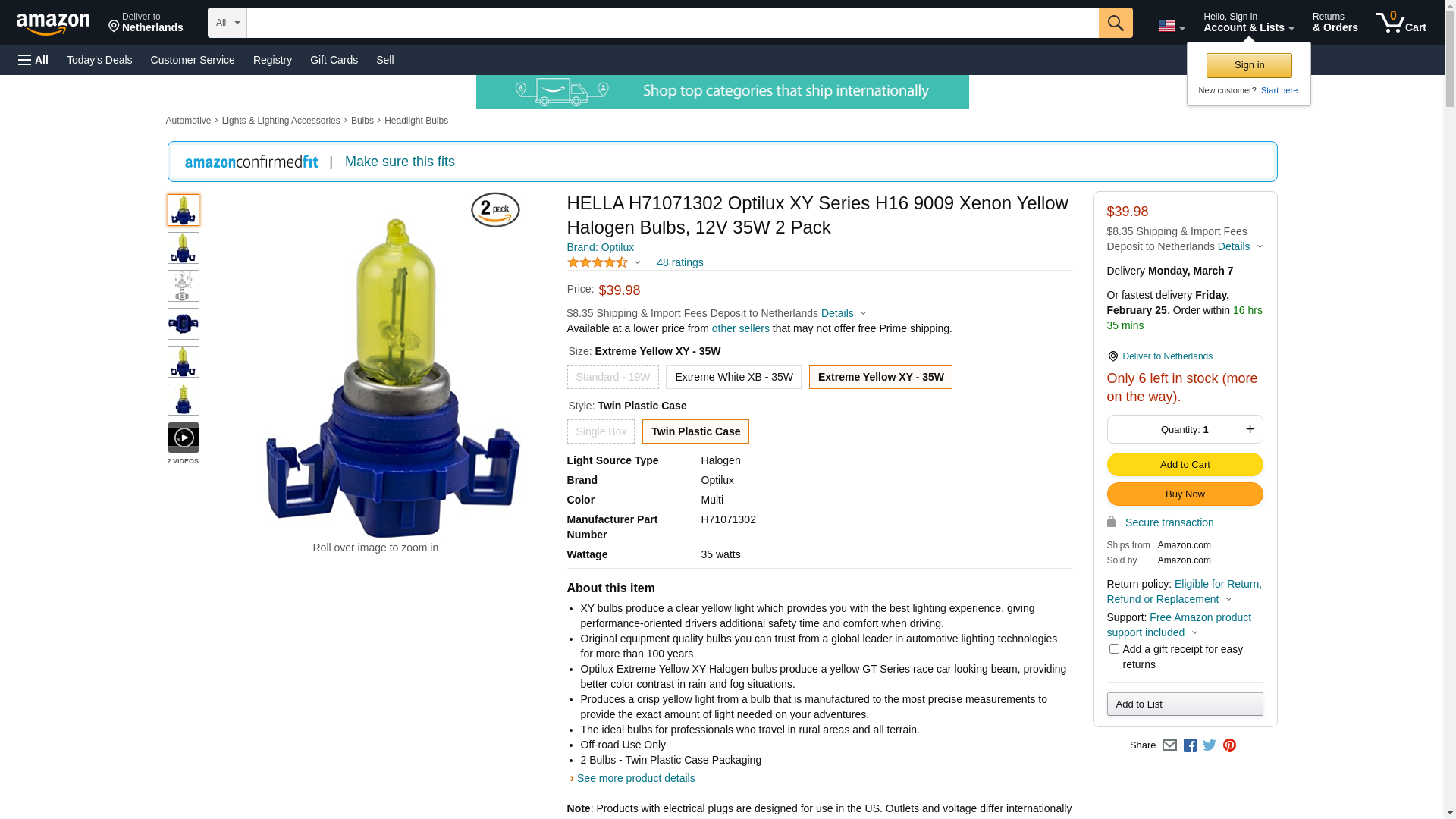Share the product via email icon
Screen dimensions: 1456x819
tap(1169, 745)
